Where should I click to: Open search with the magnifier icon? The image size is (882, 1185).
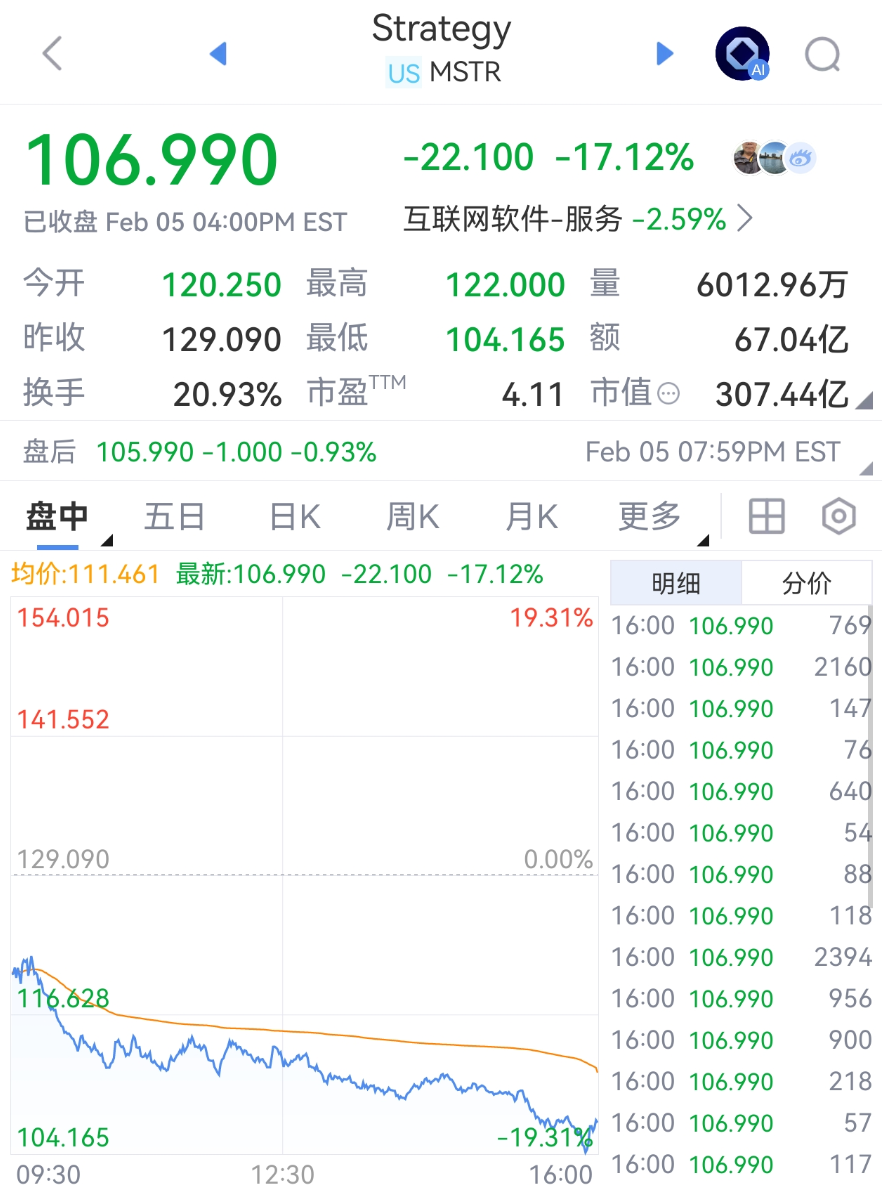822,55
